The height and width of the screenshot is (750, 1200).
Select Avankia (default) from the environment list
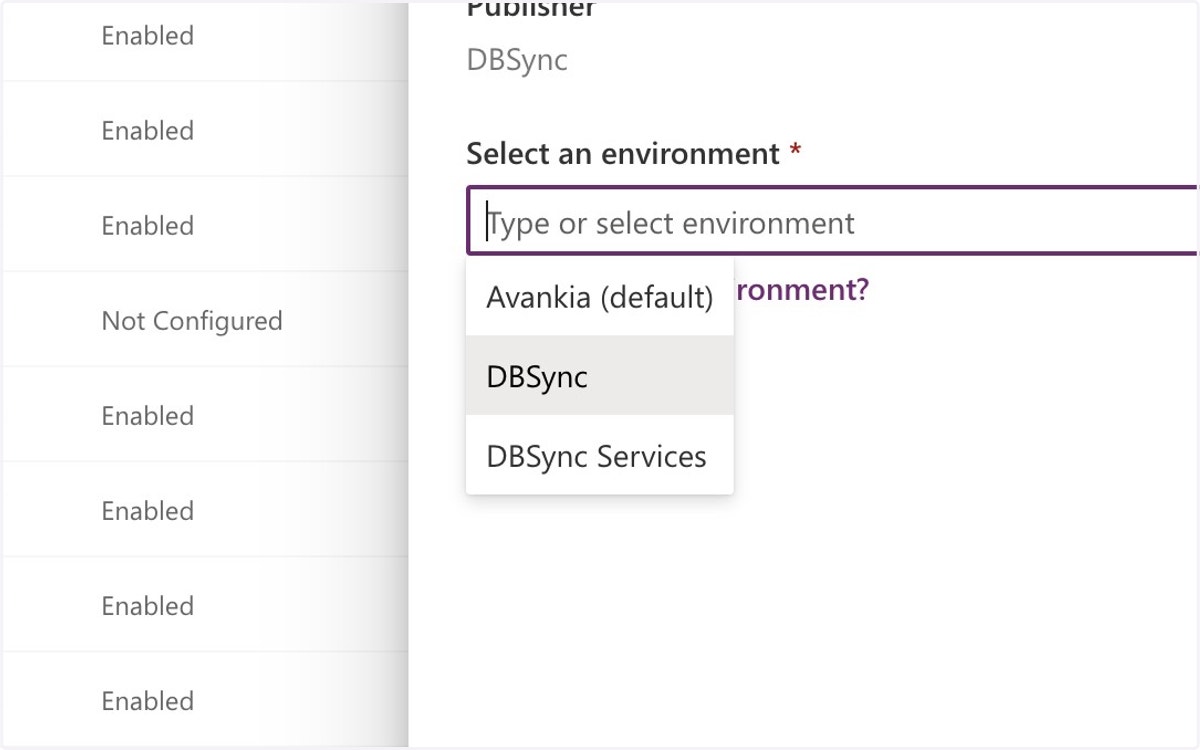coord(600,296)
